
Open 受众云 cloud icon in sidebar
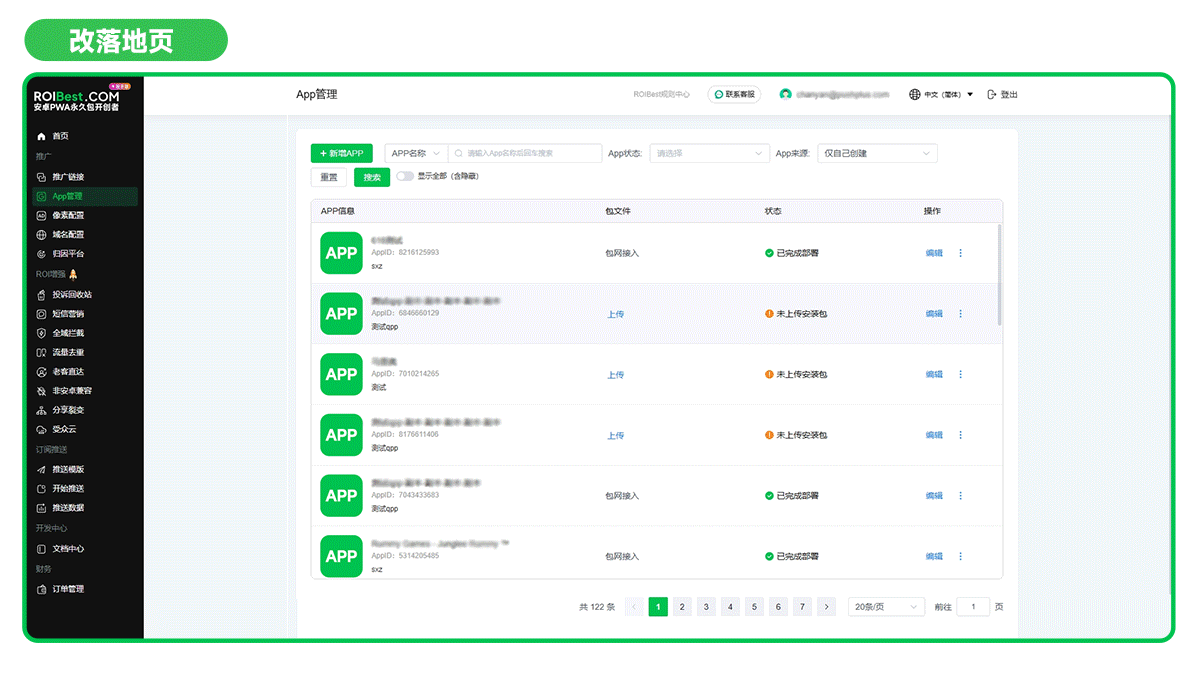41,429
